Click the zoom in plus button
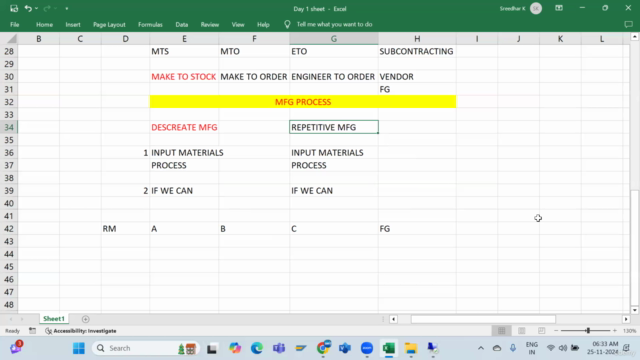Image resolution: width=640 pixels, height=360 pixels. tap(615, 331)
